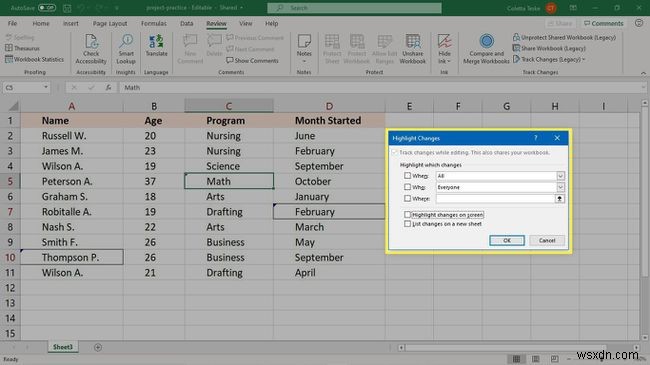Image resolution: width=650 pixels, height=365 pixels.
Task: Switch to the View tab
Action: (245, 24)
